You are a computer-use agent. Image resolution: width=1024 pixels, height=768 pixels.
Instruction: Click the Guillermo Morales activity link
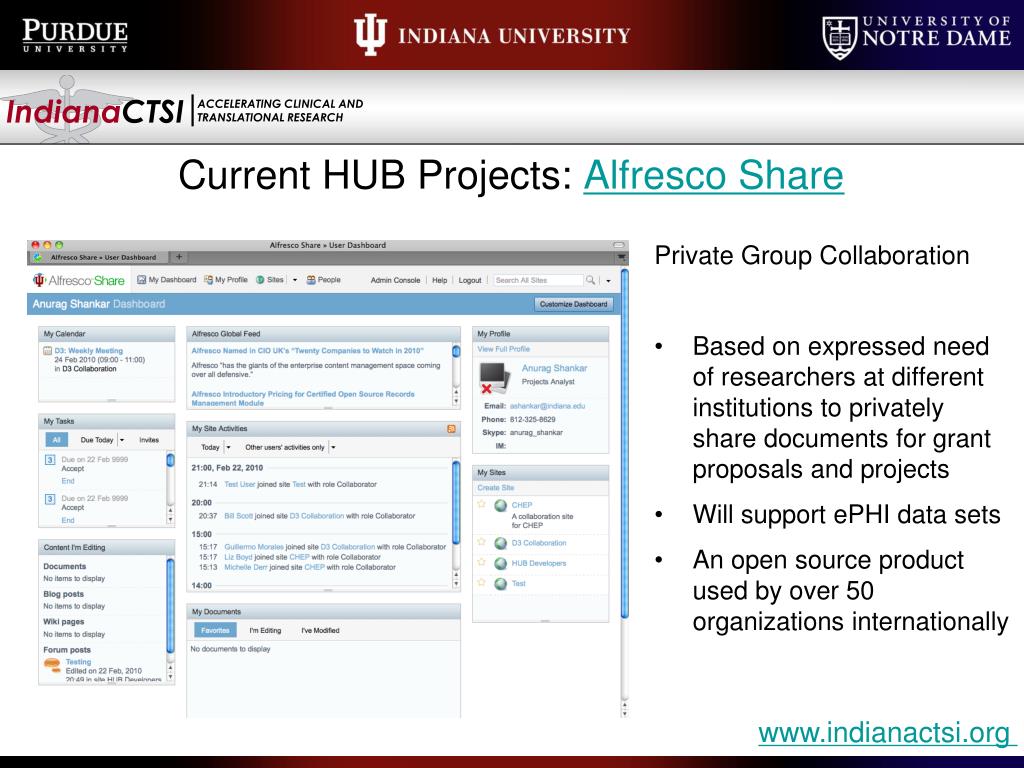click(x=254, y=547)
